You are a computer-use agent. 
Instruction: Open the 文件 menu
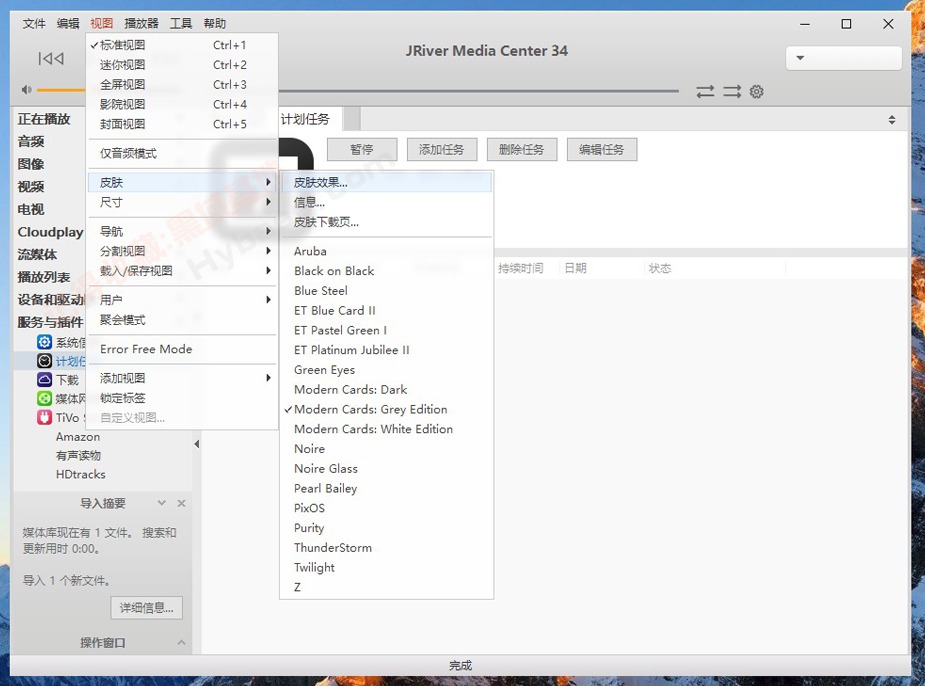pyautogui.click(x=34, y=24)
